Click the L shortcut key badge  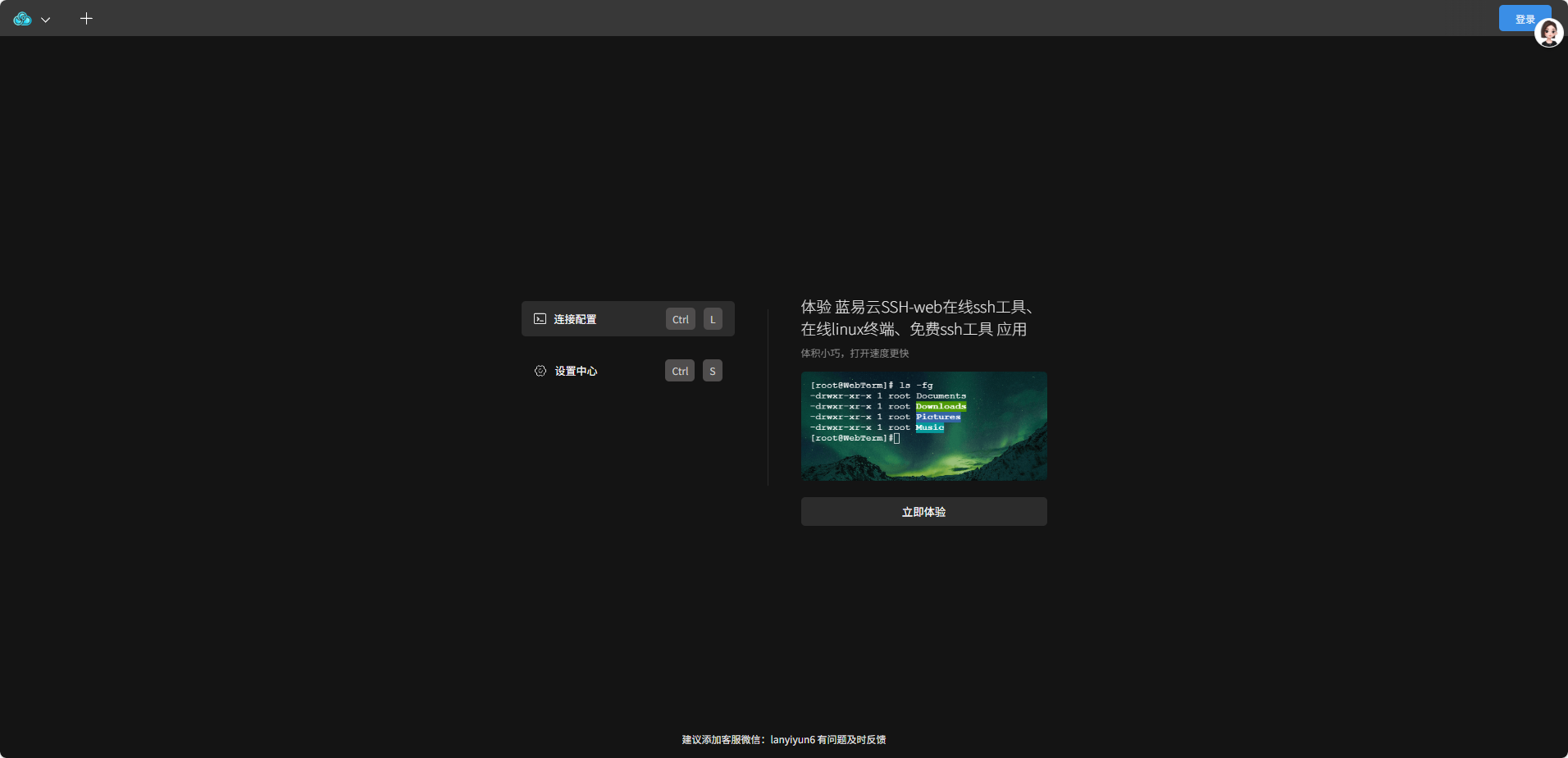pos(713,319)
